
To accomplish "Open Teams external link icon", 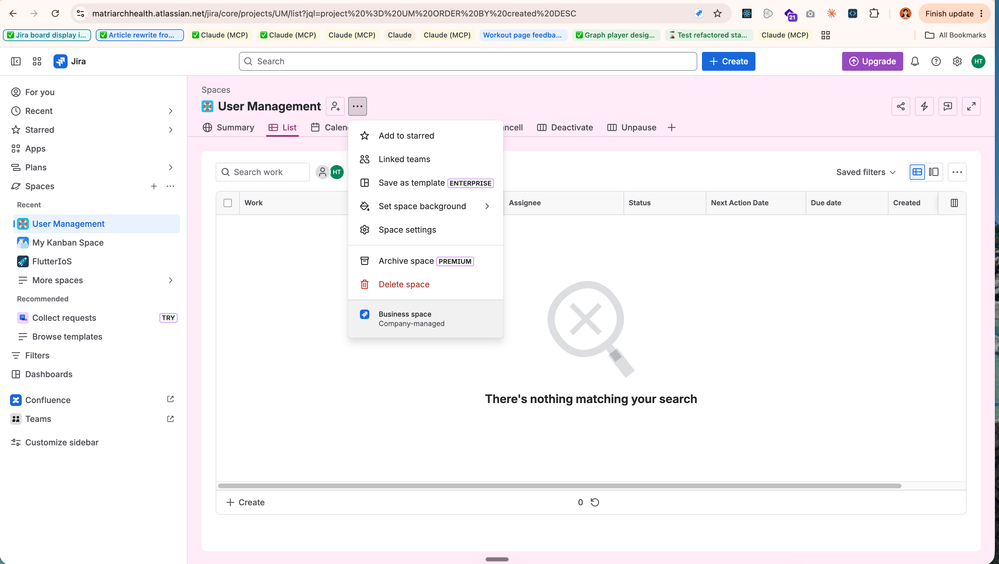I will 170,419.
